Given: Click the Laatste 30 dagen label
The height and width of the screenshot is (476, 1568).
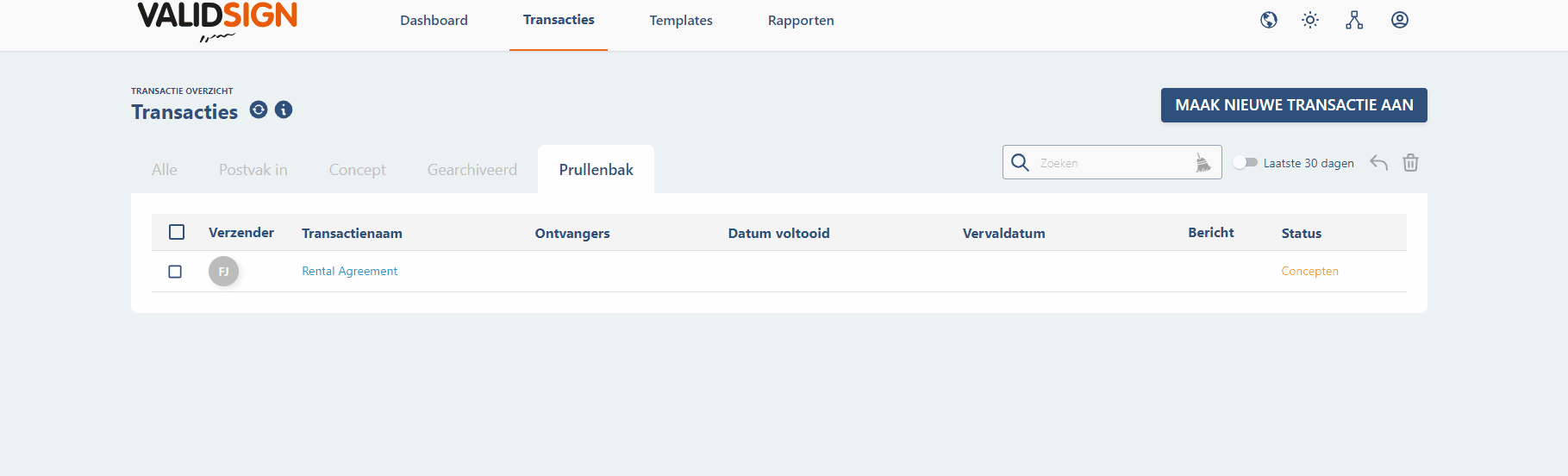Looking at the screenshot, I should [1309, 163].
